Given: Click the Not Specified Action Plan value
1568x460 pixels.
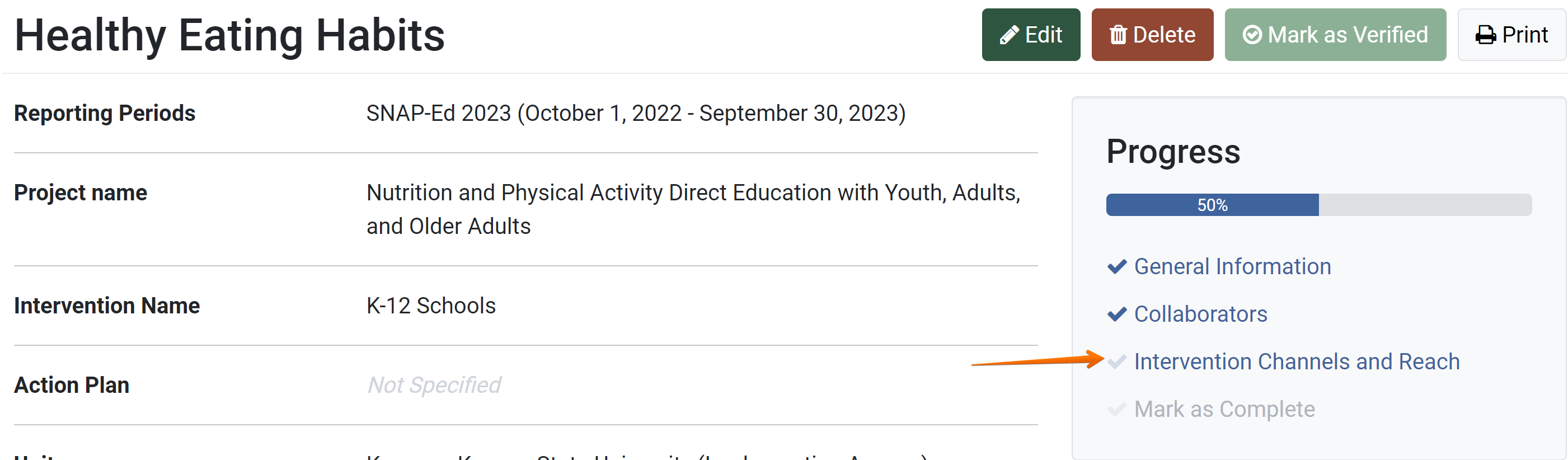Looking at the screenshot, I should click(434, 385).
